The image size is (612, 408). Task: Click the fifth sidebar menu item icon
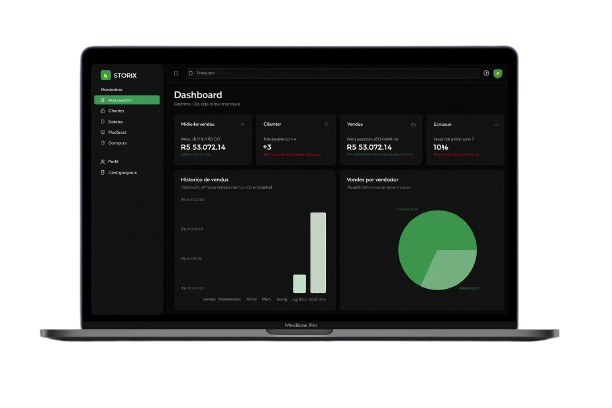point(103,143)
